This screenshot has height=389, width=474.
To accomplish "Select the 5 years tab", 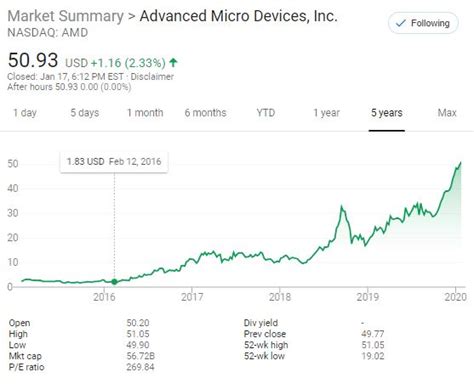I will [387, 113].
